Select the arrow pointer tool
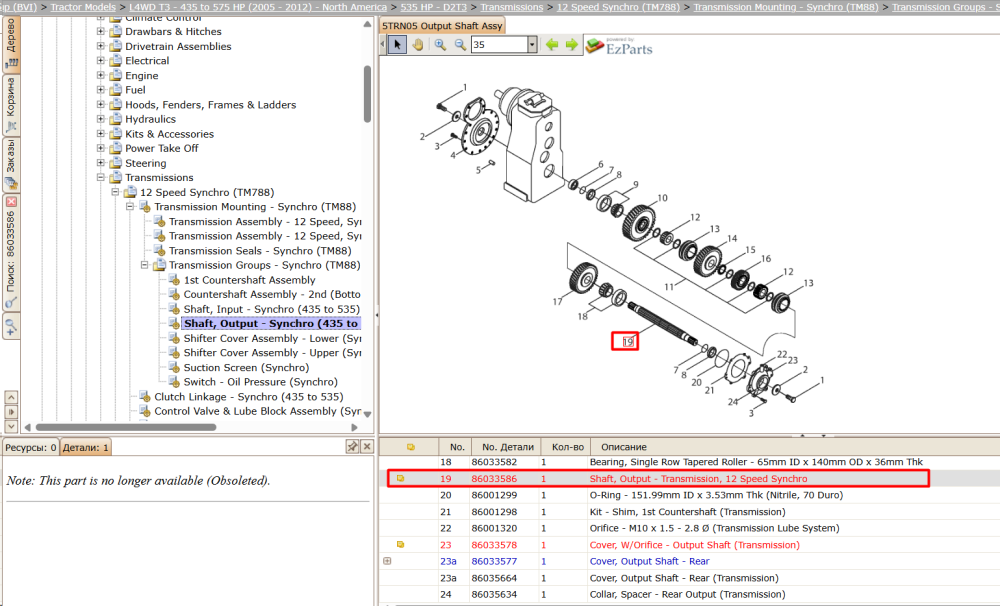Screen dimensions: 1000x606 pyautogui.click(x=397, y=45)
